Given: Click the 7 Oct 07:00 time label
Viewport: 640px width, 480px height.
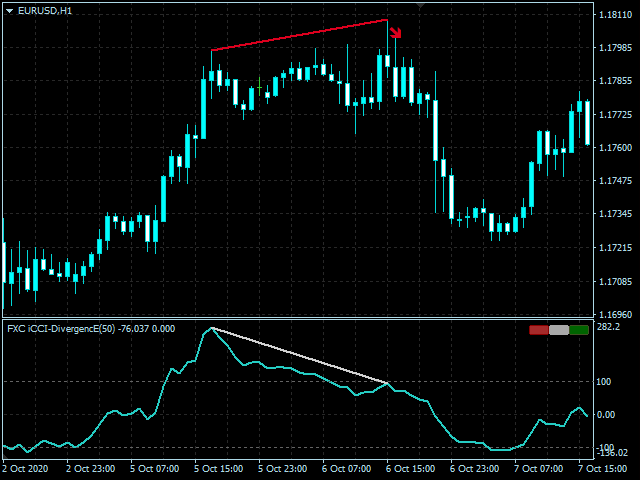Looking at the screenshot, I should tap(538, 468).
